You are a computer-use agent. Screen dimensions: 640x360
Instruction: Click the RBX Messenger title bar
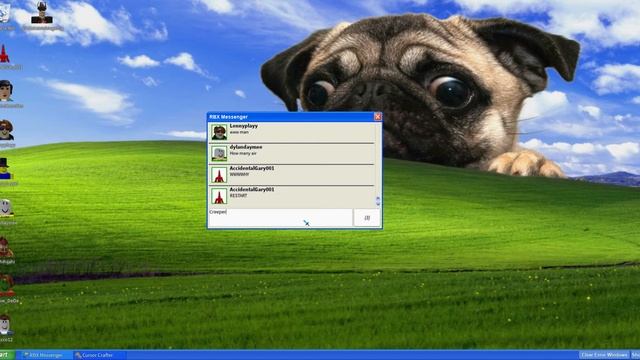(294, 117)
